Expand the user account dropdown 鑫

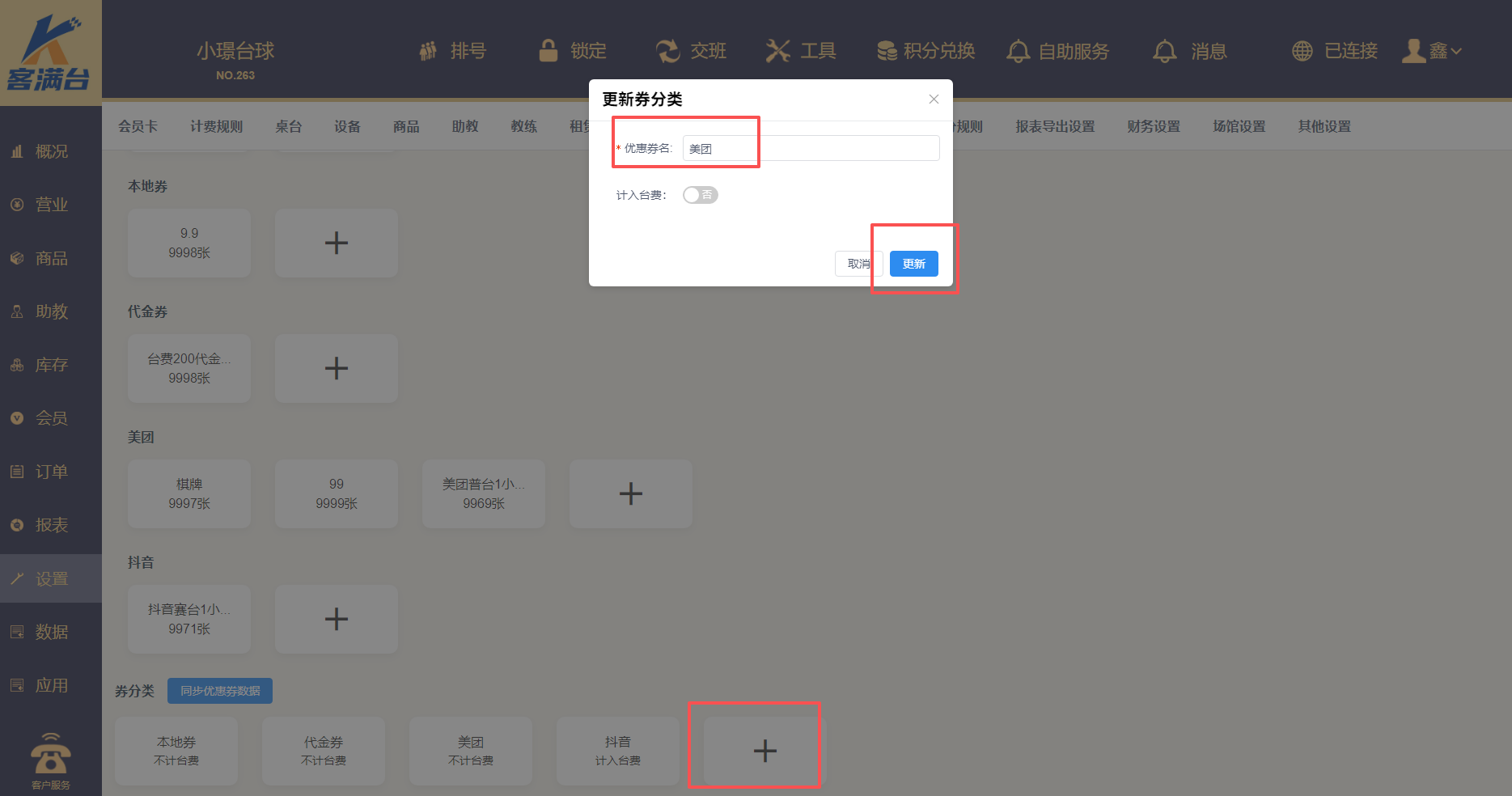(x=1433, y=51)
